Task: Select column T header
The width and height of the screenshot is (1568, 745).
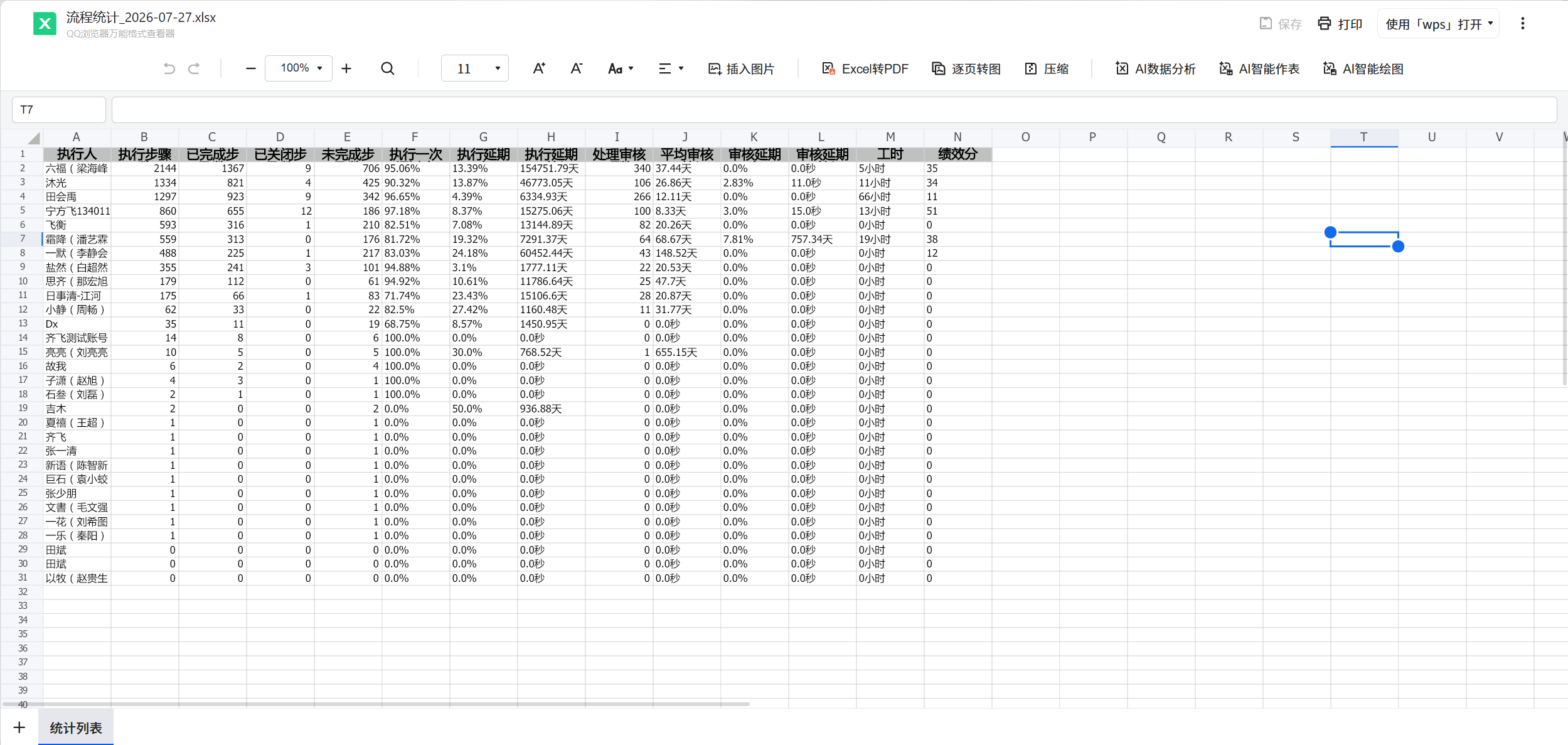Action: [1364, 137]
